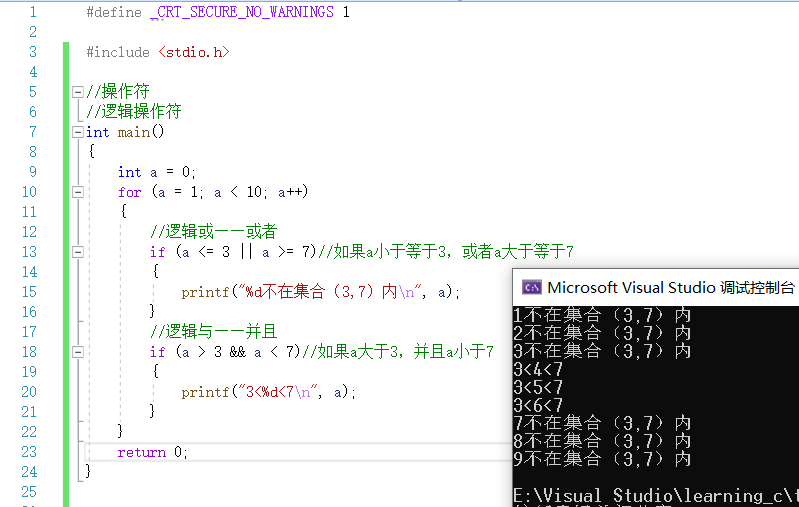Click 'return 0;' on line 23

coord(152,452)
